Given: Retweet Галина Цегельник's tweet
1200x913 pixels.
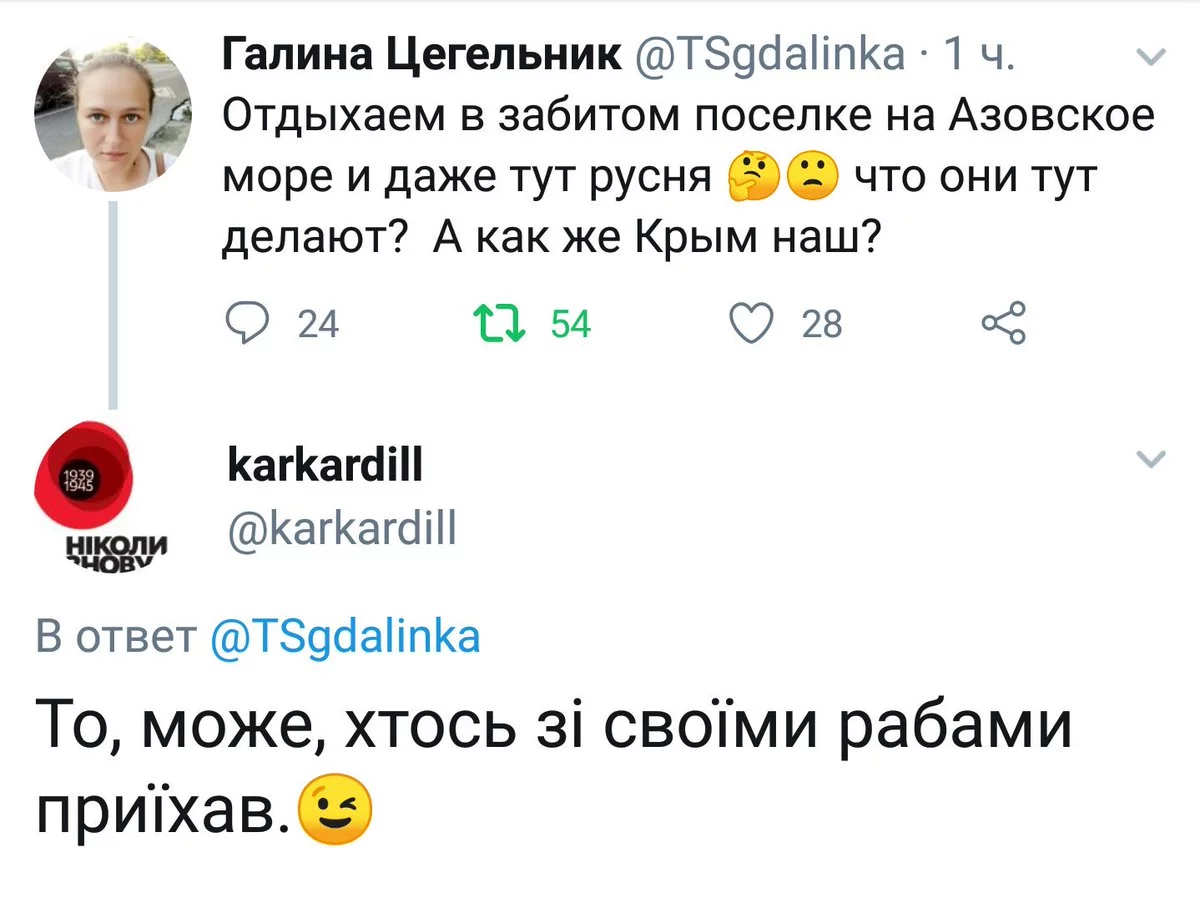Looking at the screenshot, I should (492, 324).
